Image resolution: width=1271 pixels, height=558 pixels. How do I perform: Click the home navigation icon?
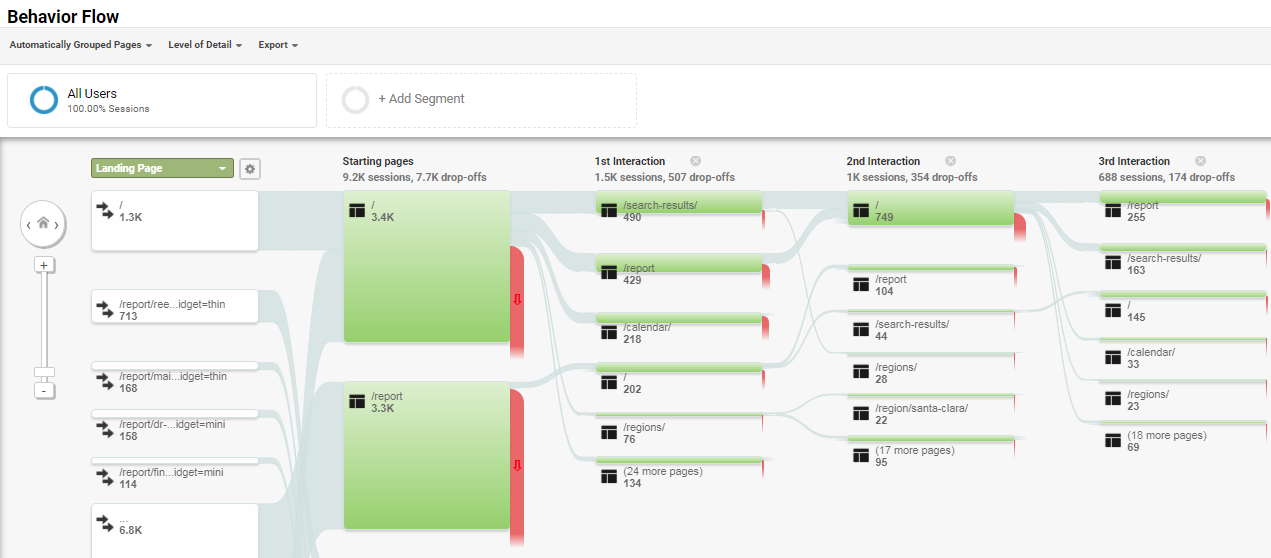pyautogui.click(x=43, y=224)
